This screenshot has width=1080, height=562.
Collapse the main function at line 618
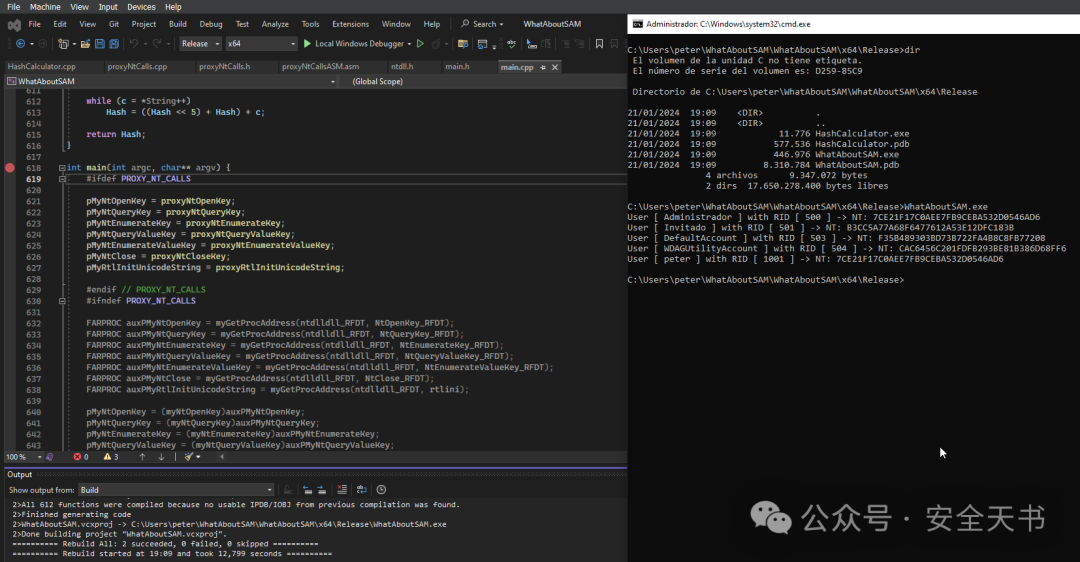point(62,167)
